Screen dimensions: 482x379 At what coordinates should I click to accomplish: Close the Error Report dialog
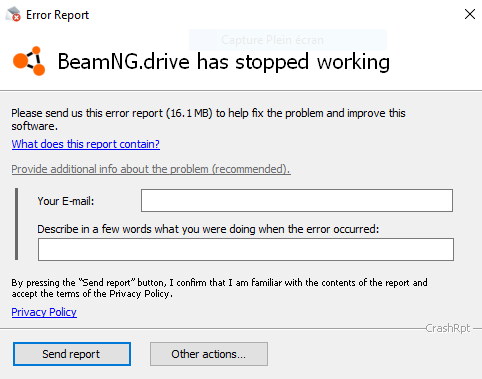tap(470, 14)
